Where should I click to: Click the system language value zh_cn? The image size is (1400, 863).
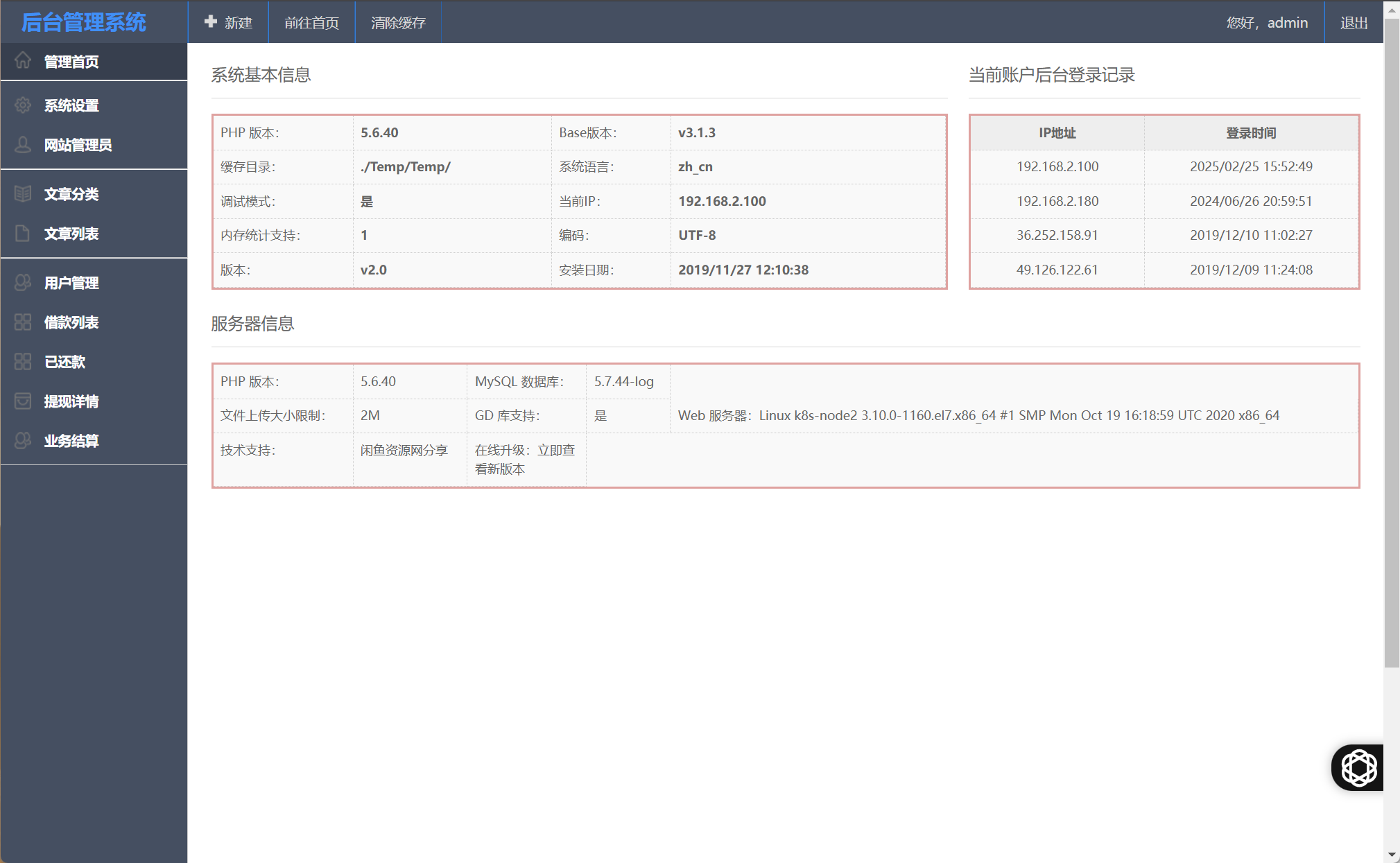point(695,166)
